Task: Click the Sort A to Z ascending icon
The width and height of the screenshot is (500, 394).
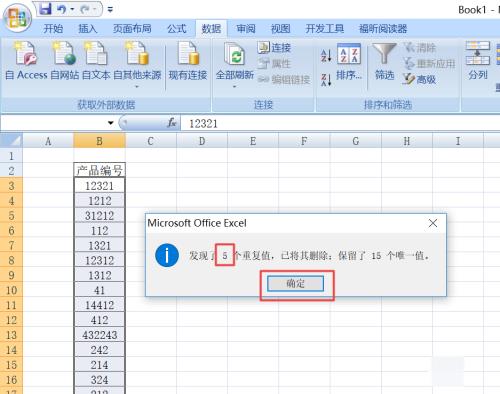Action: click(x=326, y=55)
